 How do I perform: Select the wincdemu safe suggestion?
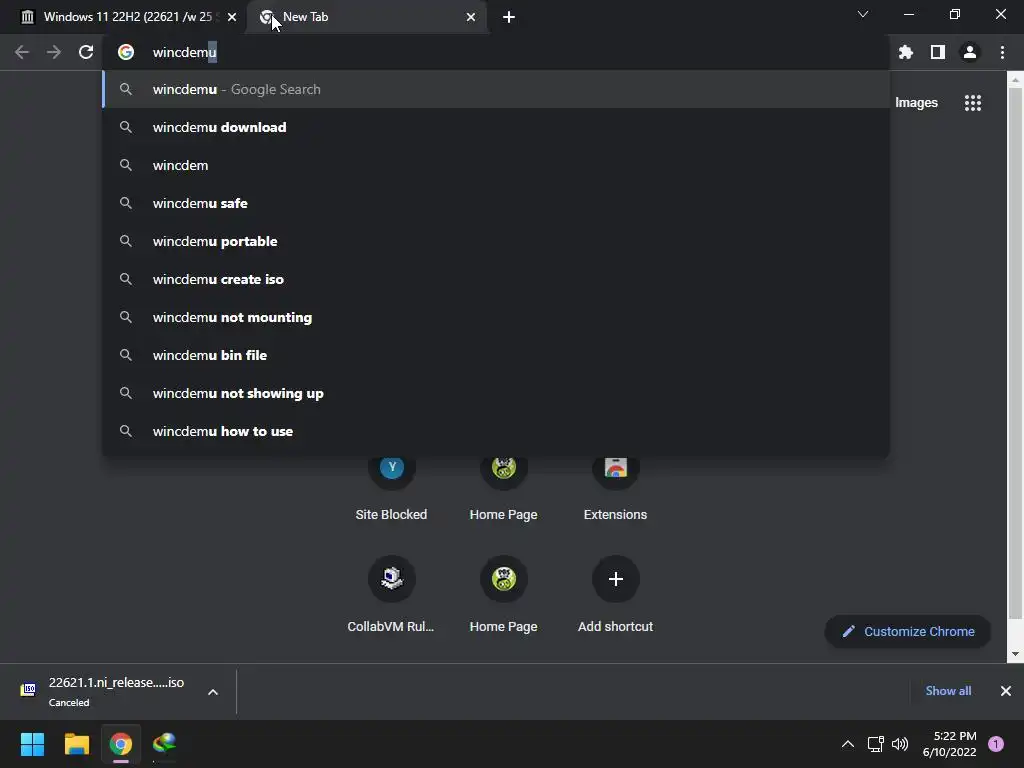click(496, 203)
